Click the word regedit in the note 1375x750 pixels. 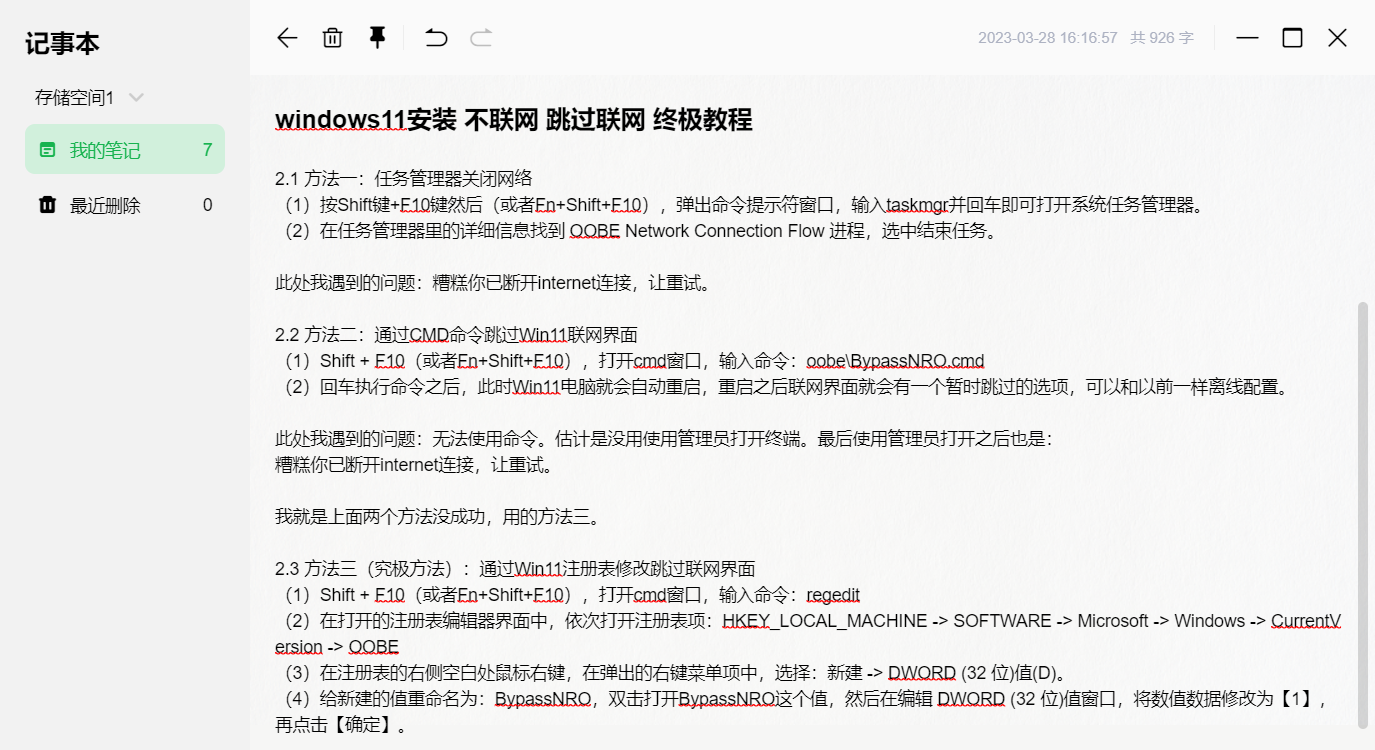point(833,595)
